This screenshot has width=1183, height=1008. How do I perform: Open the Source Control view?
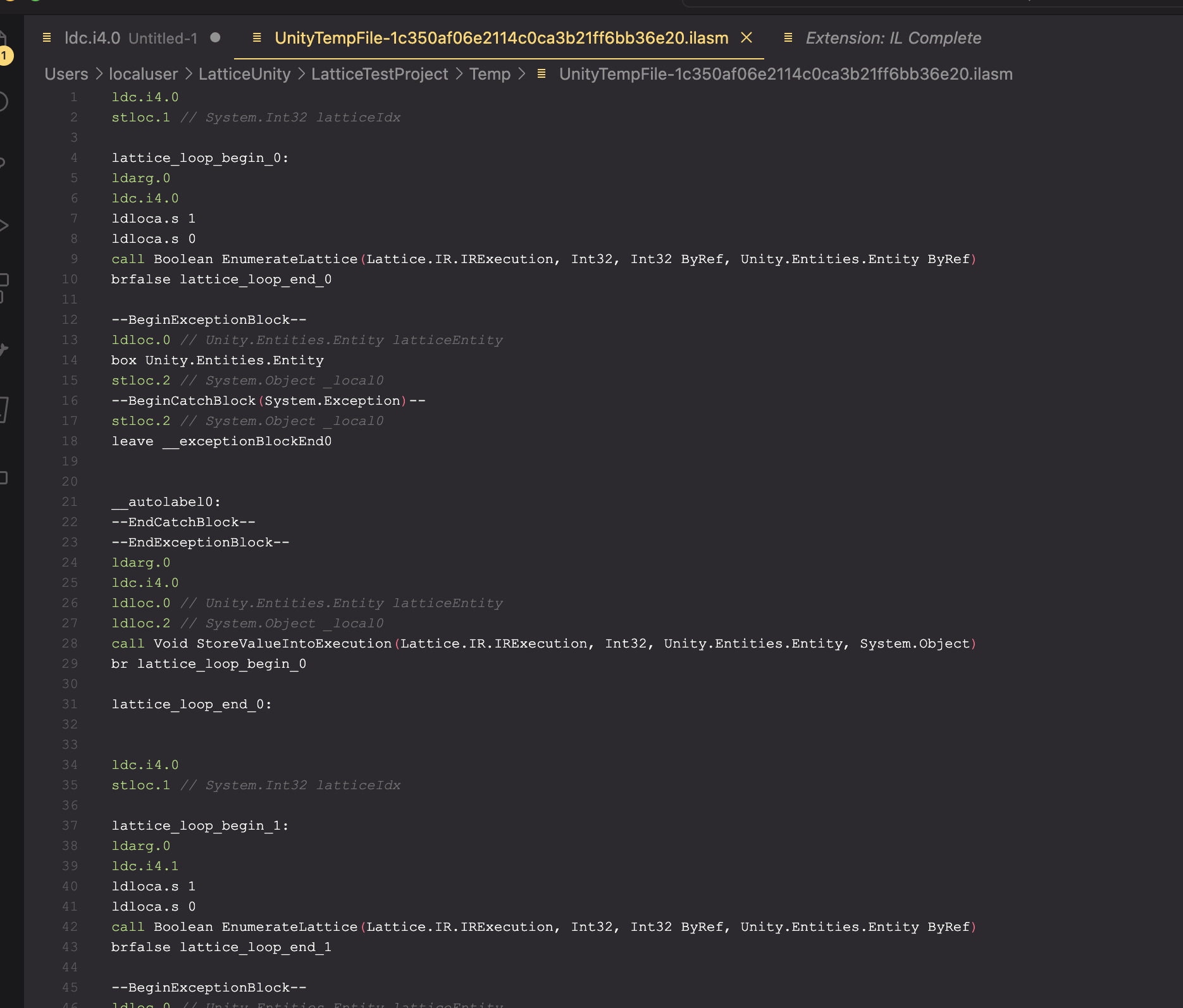pyautogui.click(x=3, y=163)
